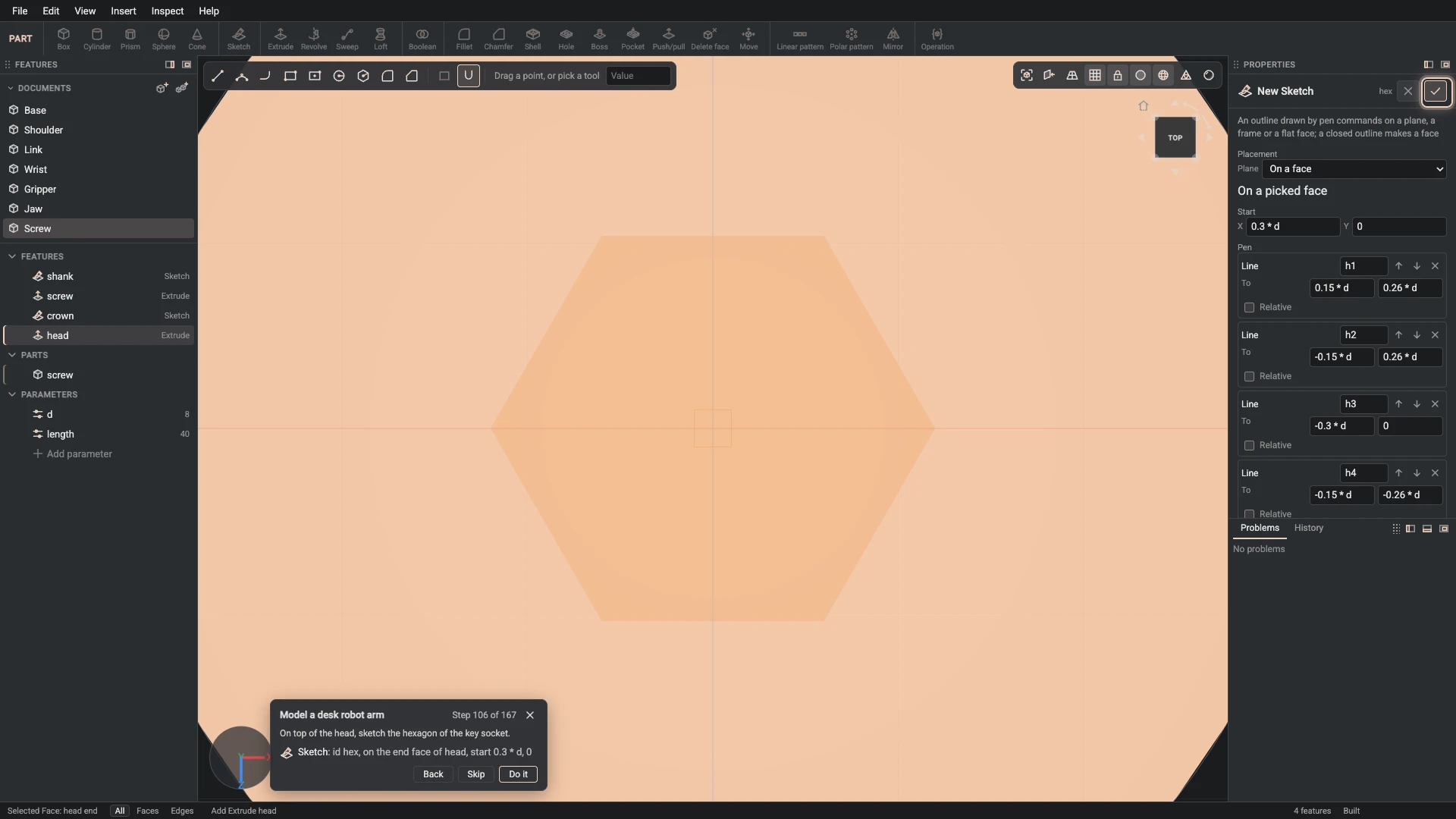Toggle Relative checkbox for line h3
This screenshot has width=1456, height=819.
click(x=1249, y=445)
